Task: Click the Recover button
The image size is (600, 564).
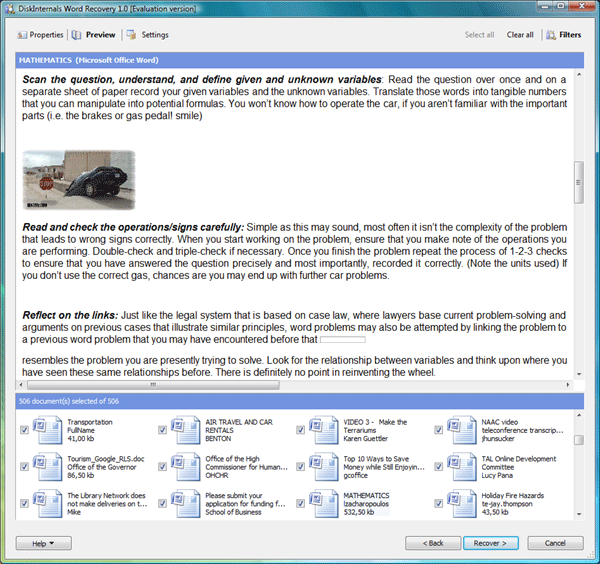Action: 491,543
